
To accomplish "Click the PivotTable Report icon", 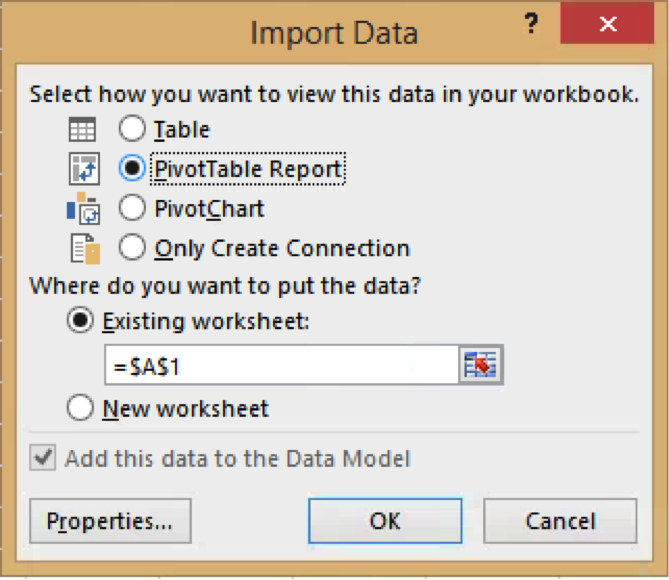I will 83,169.
